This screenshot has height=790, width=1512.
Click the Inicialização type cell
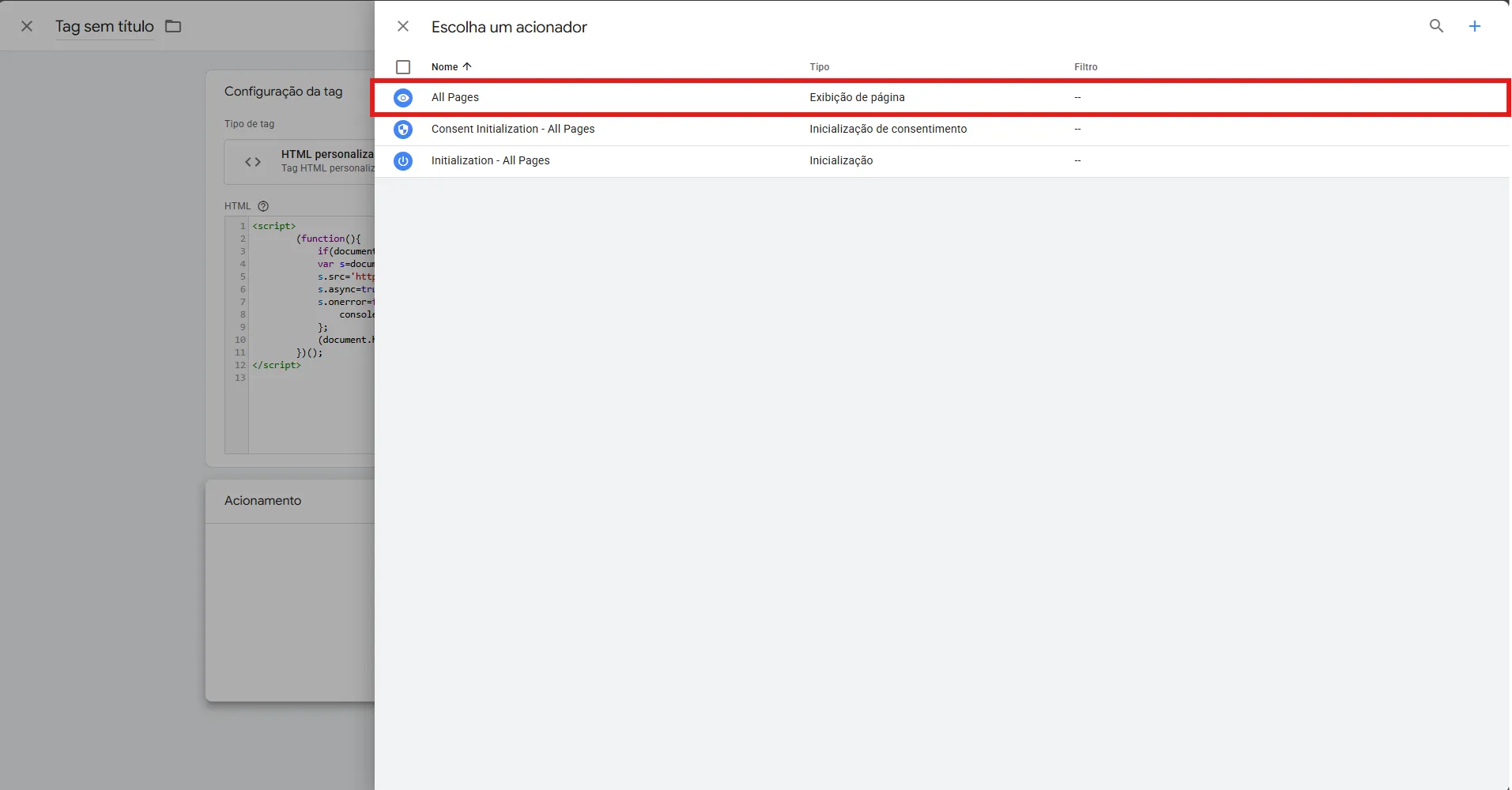(841, 160)
